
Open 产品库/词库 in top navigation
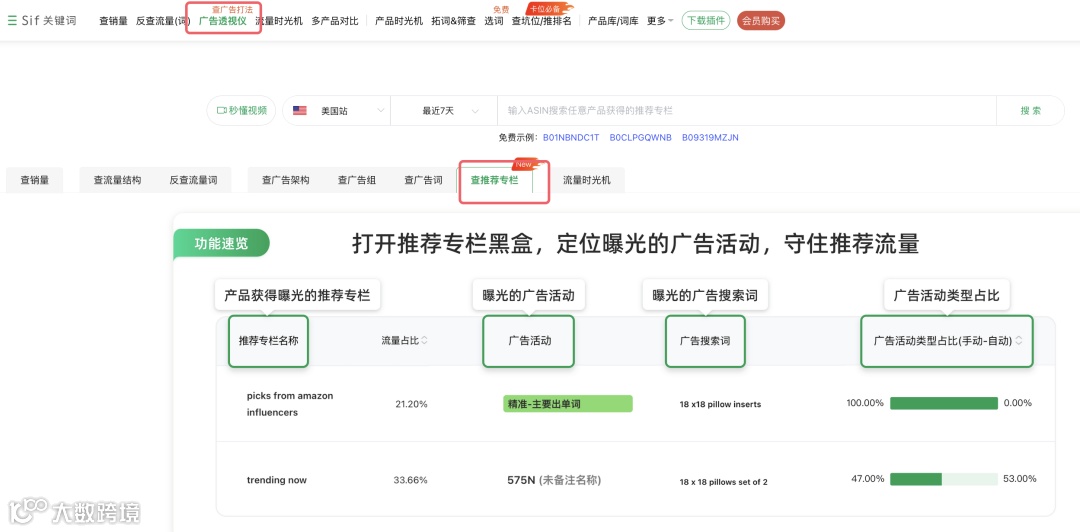[x=613, y=21]
